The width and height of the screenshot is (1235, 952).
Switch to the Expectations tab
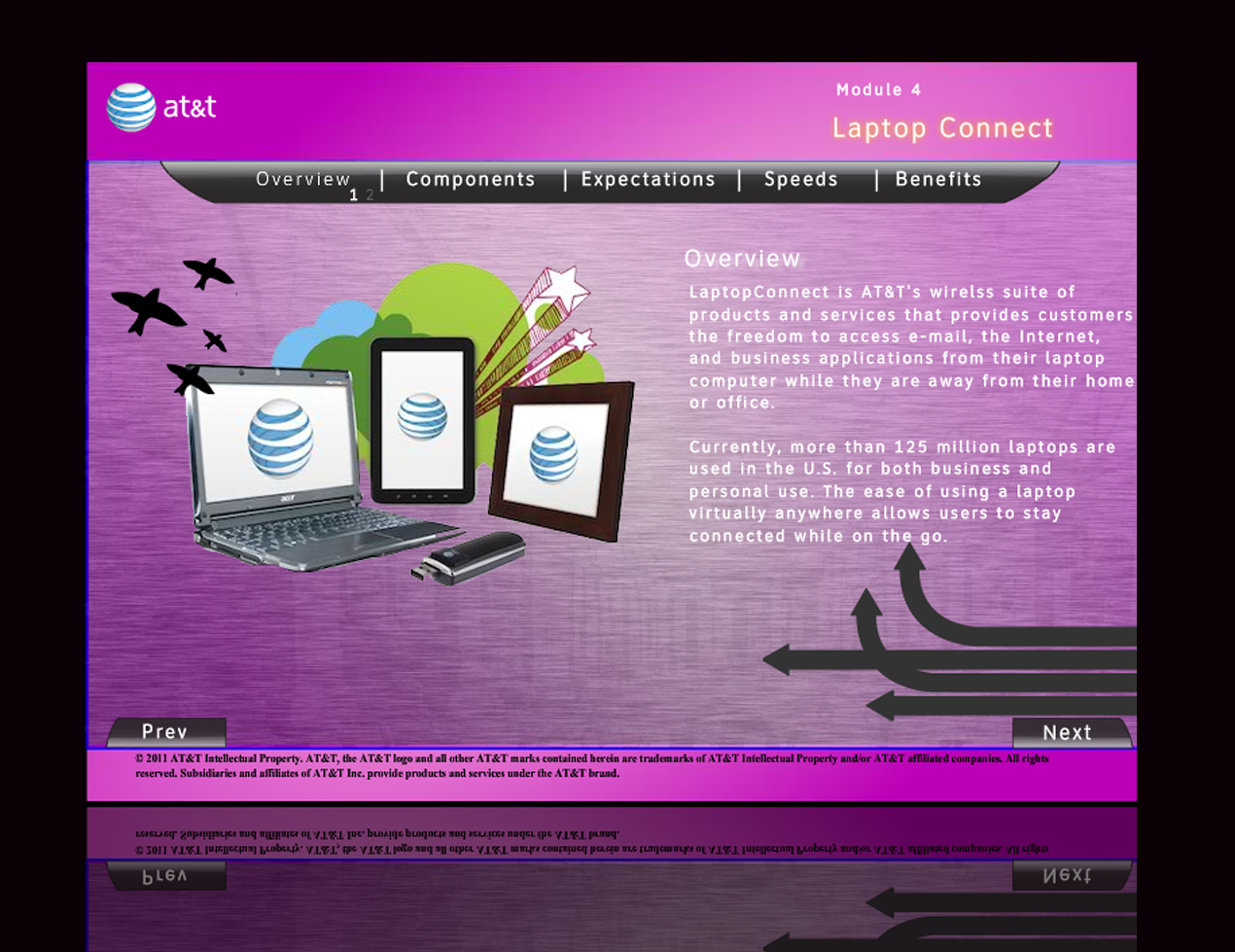(x=648, y=179)
